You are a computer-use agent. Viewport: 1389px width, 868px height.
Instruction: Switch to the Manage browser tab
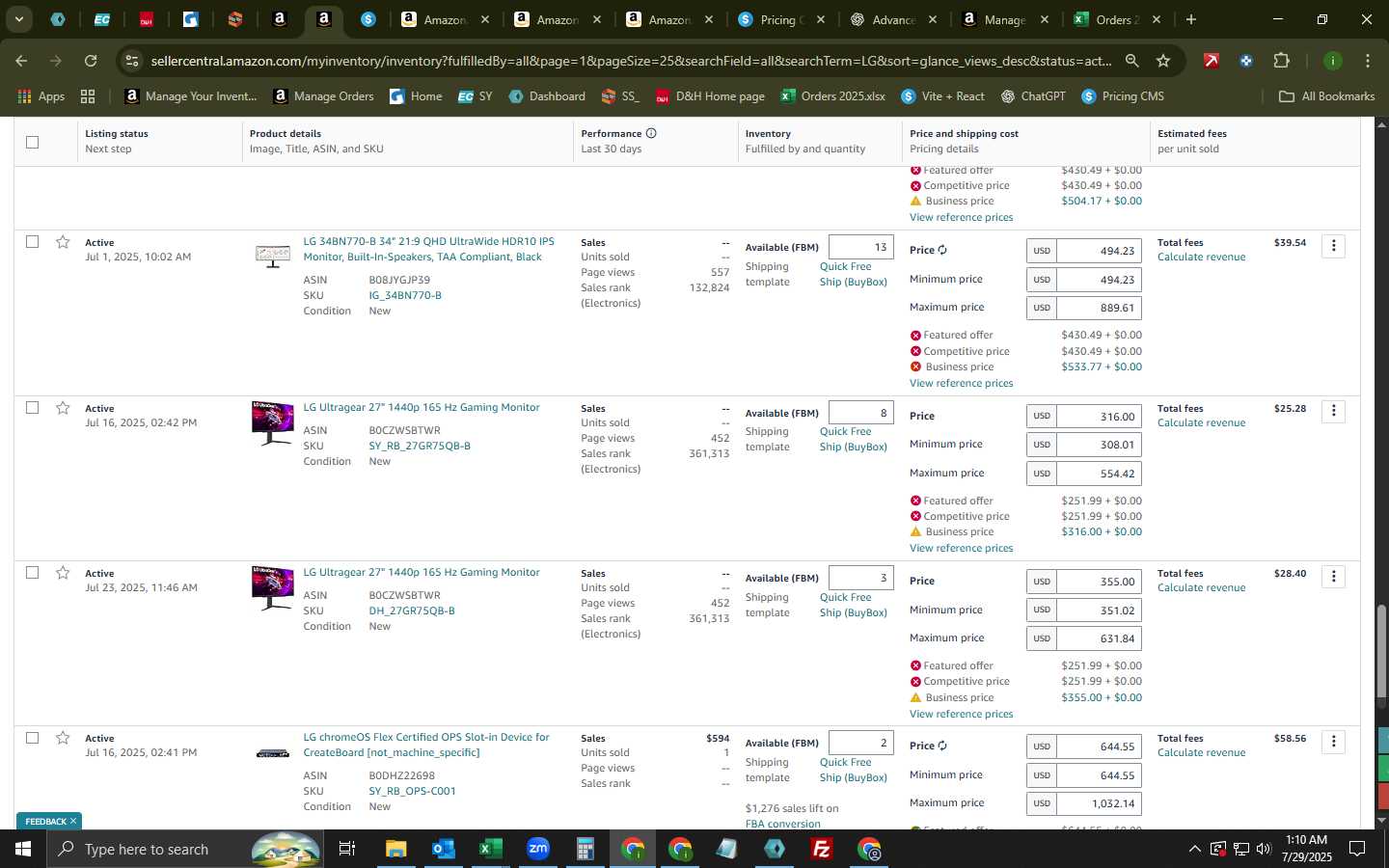[1007, 19]
